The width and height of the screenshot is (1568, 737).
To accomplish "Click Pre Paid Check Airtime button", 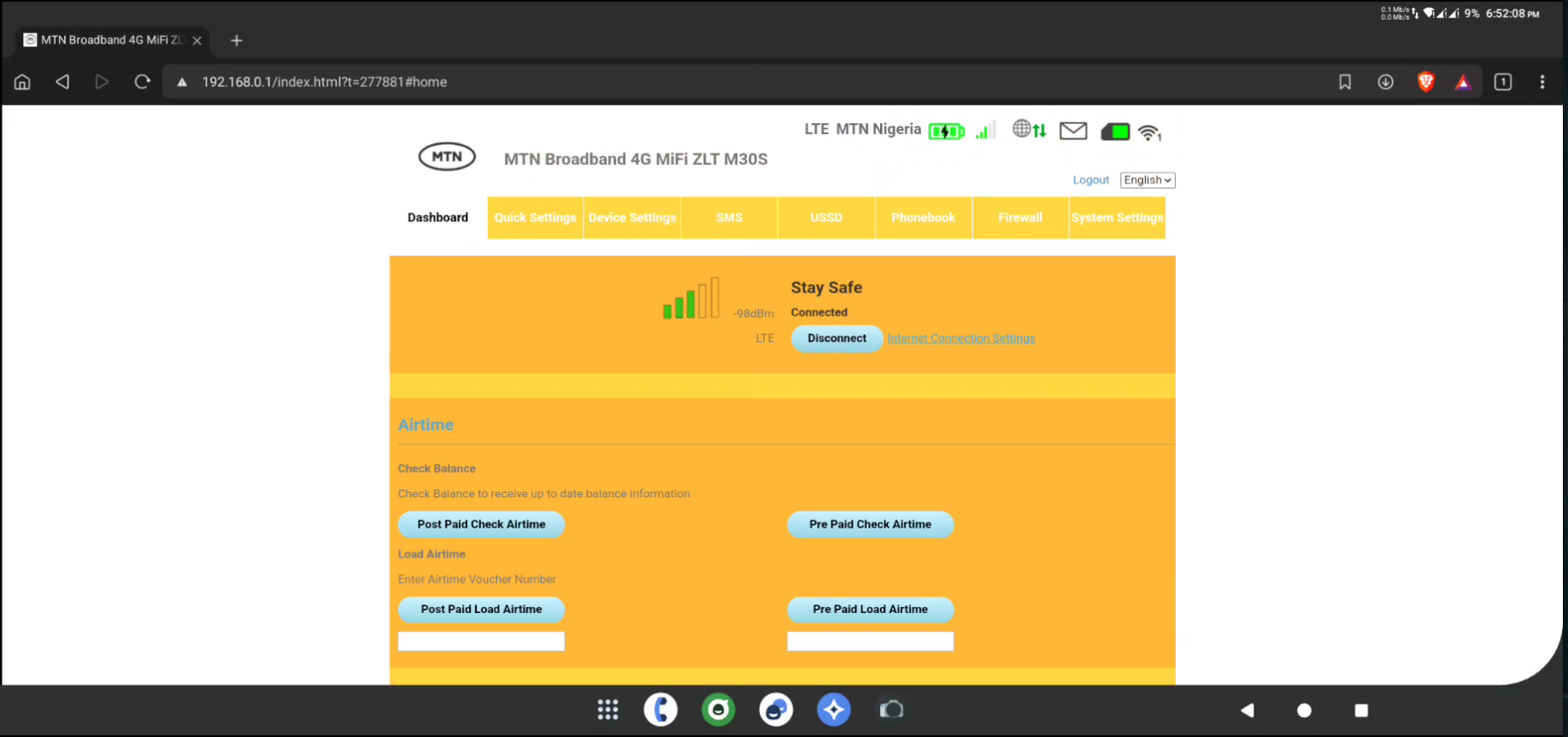I will pos(870,525).
